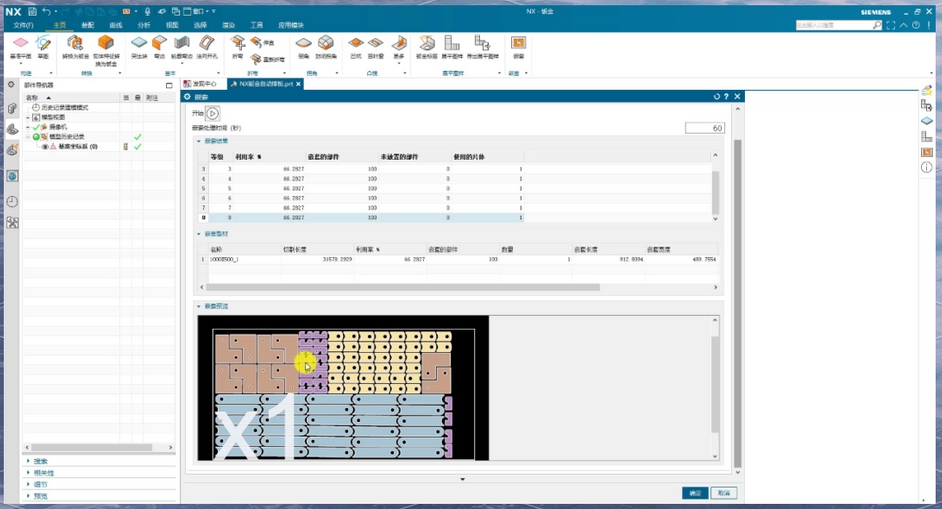Open the 排套 nesting tool in ribbon

[518, 46]
